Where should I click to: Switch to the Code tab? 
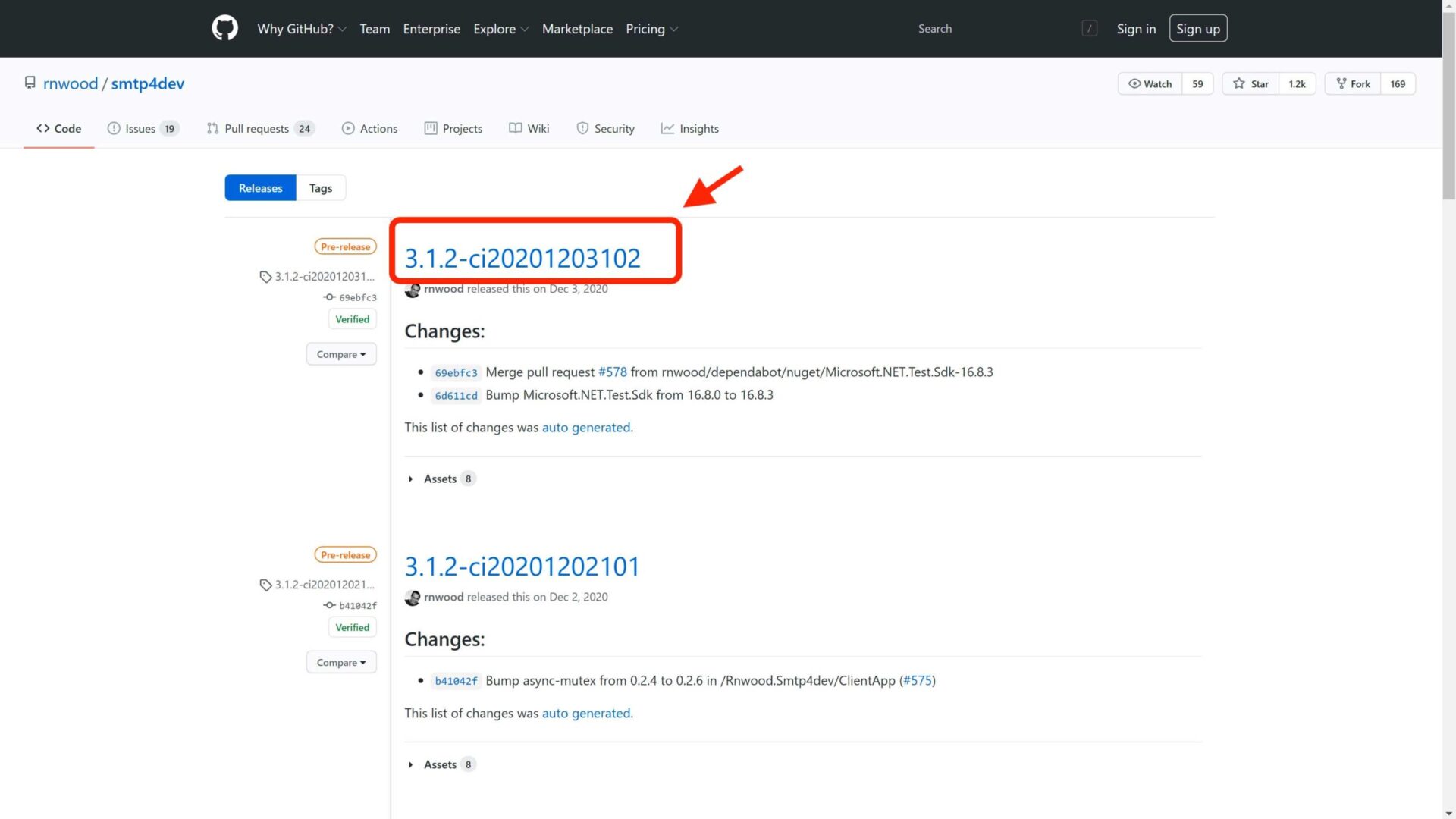point(58,128)
